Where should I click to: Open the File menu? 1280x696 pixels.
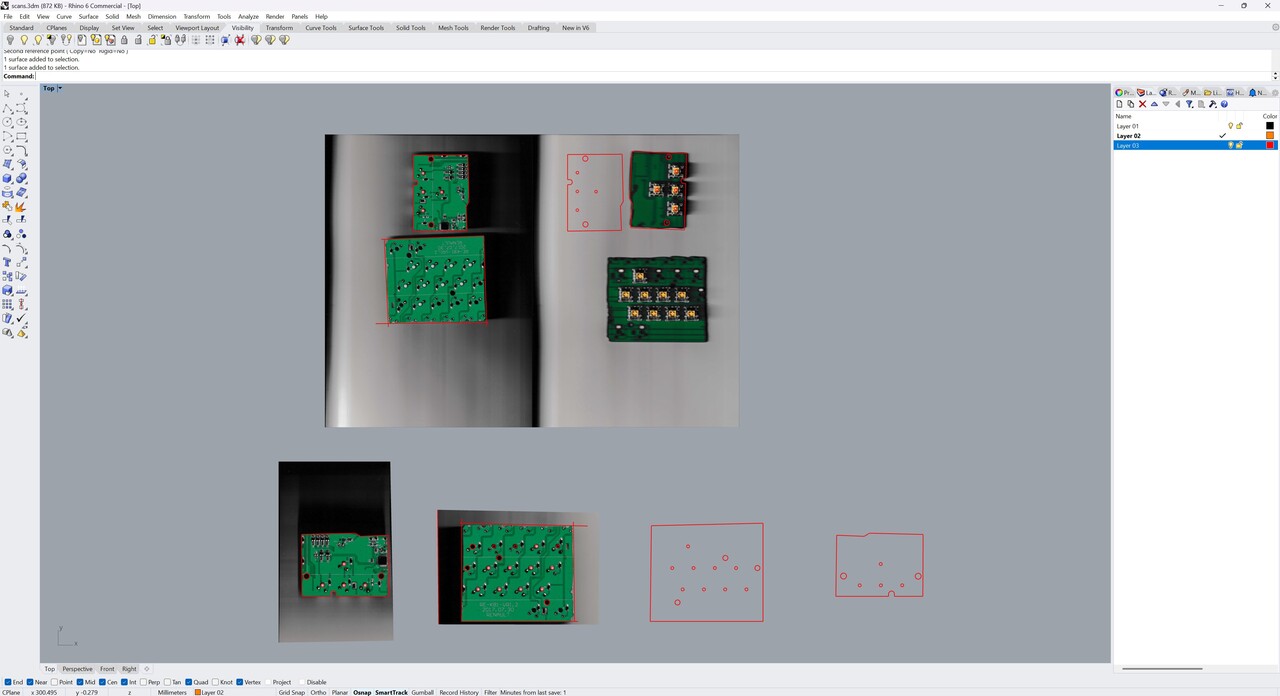coord(8,16)
